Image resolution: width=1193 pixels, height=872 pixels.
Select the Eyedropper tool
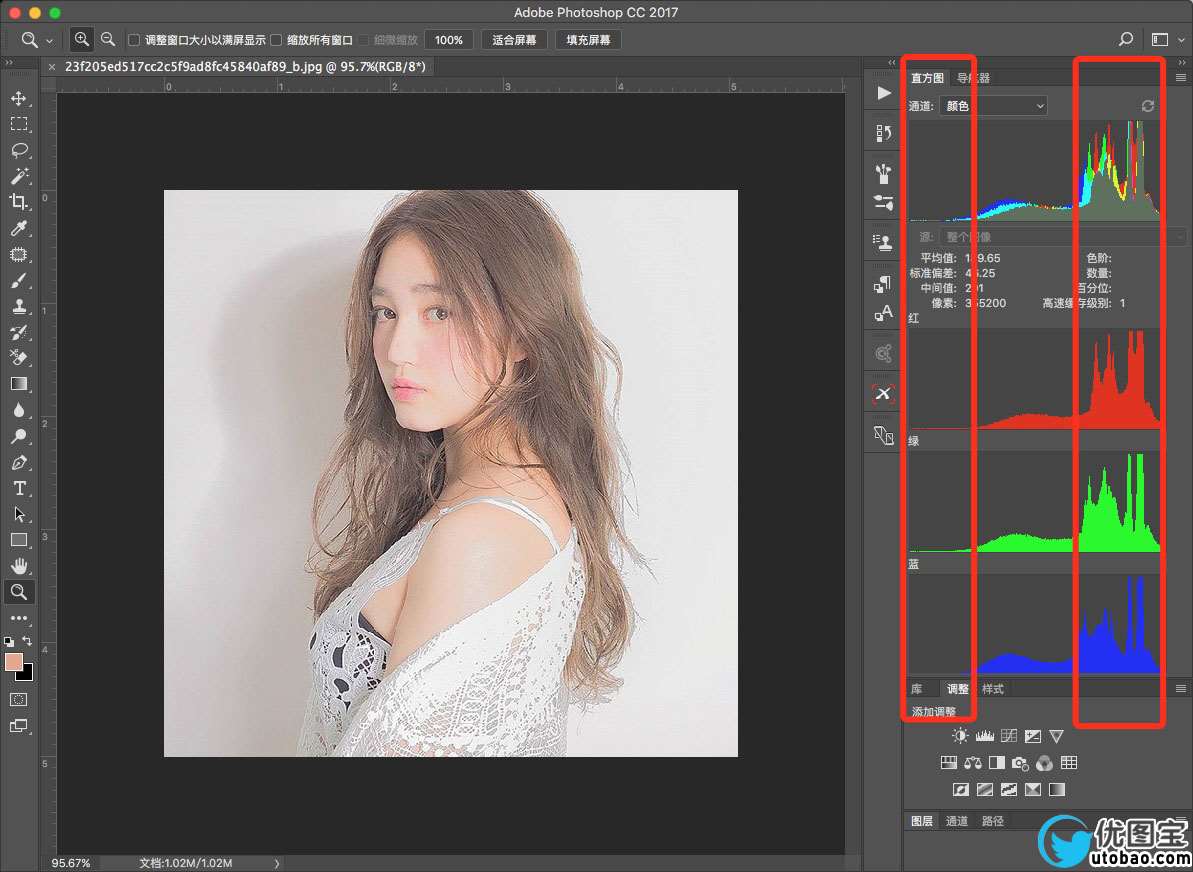(x=19, y=228)
